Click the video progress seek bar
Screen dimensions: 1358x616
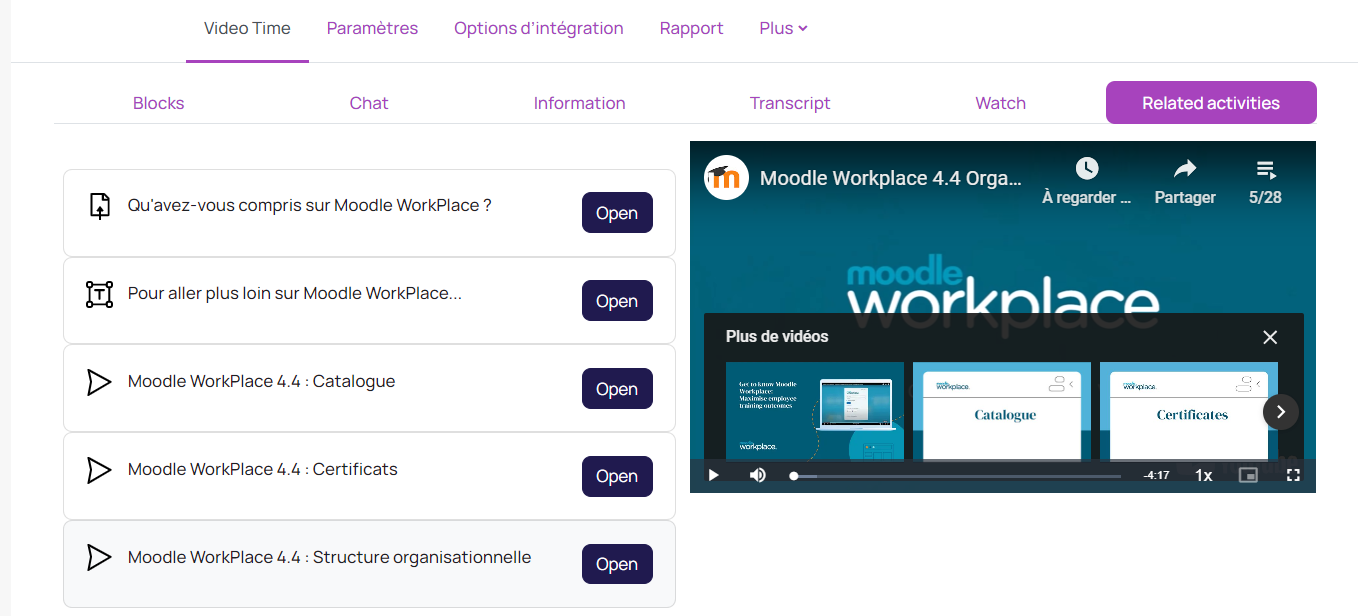coord(956,476)
